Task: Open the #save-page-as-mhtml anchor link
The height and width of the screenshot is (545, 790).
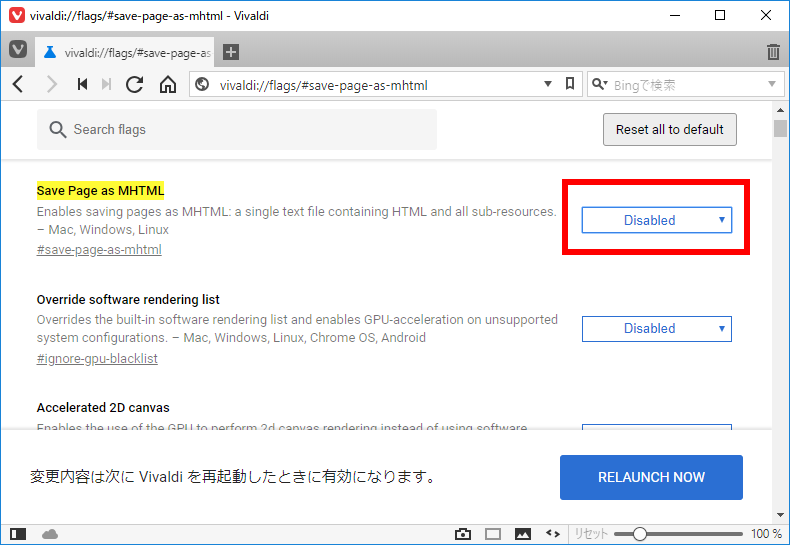Action: click(99, 250)
